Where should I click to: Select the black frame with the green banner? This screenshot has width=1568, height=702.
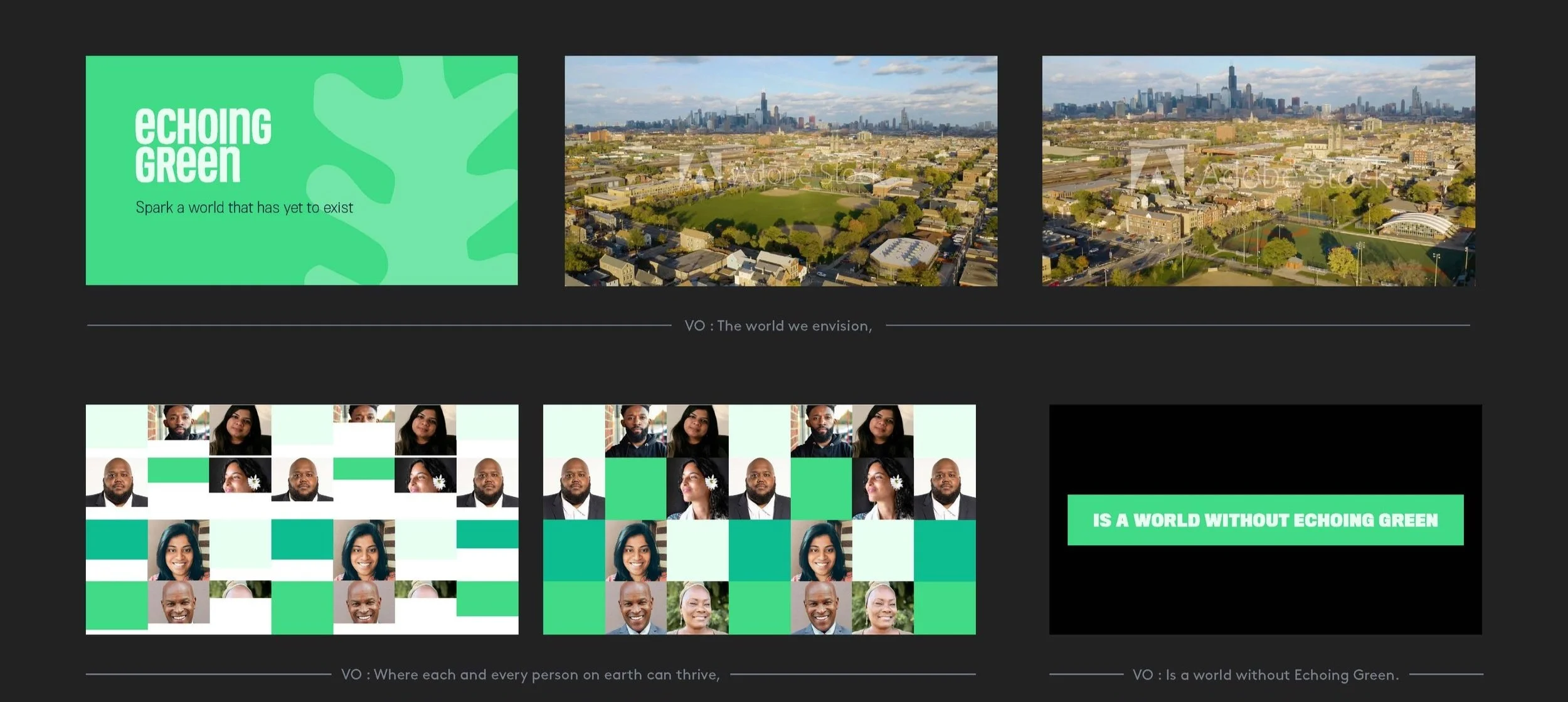[1266, 519]
